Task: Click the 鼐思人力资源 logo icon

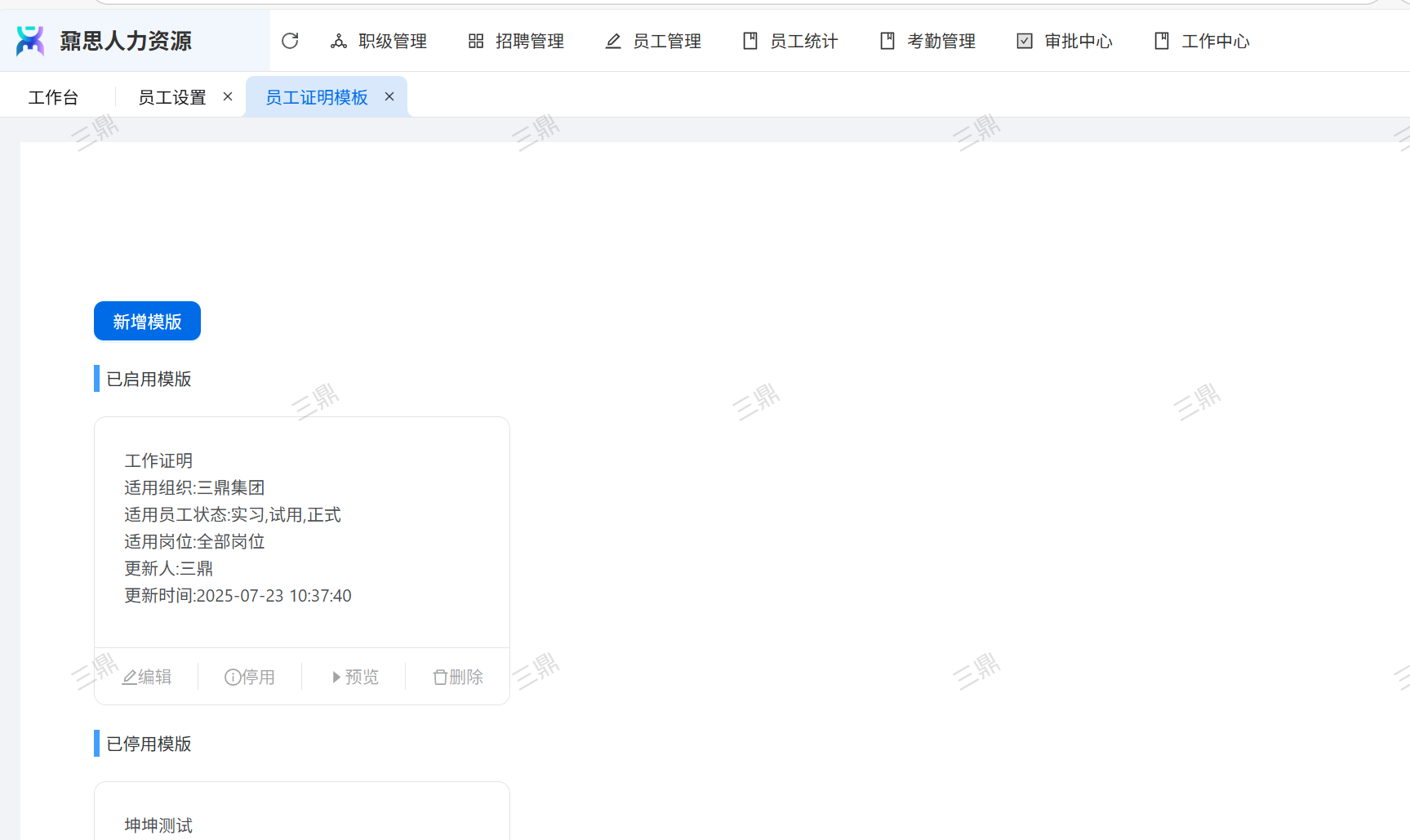Action: (x=30, y=41)
